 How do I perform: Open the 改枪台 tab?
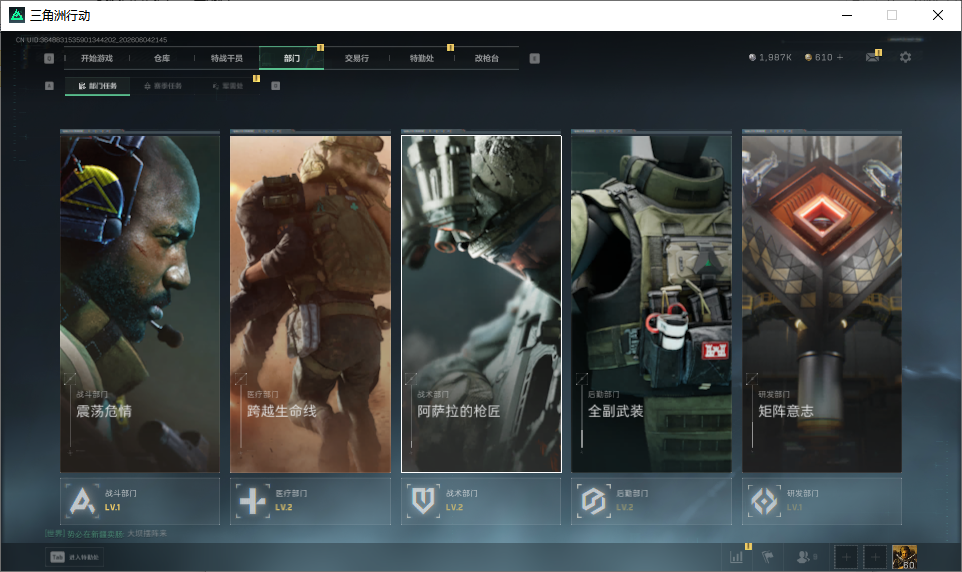(487, 58)
